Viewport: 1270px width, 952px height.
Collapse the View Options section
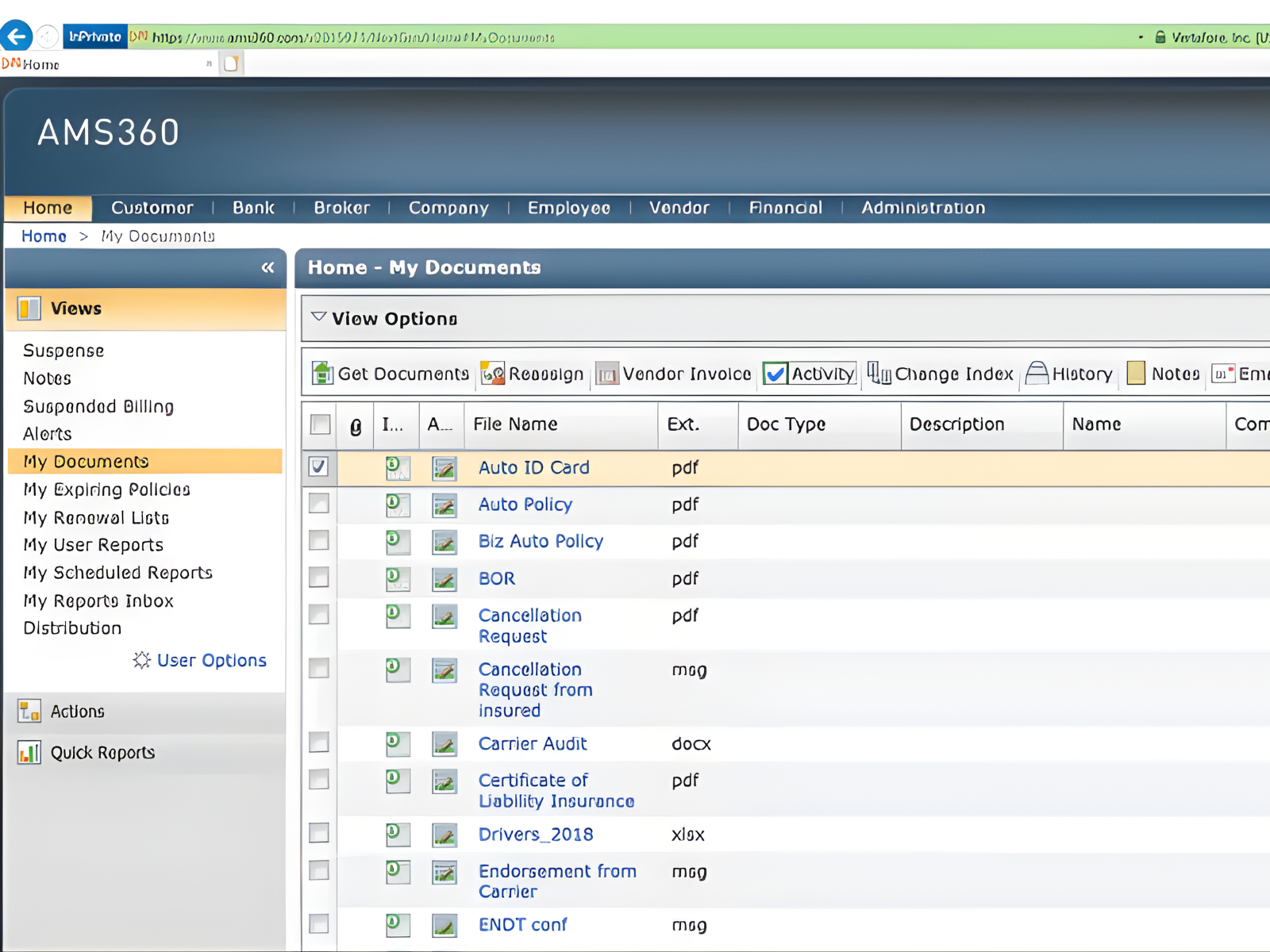click(x=319, y=318)
